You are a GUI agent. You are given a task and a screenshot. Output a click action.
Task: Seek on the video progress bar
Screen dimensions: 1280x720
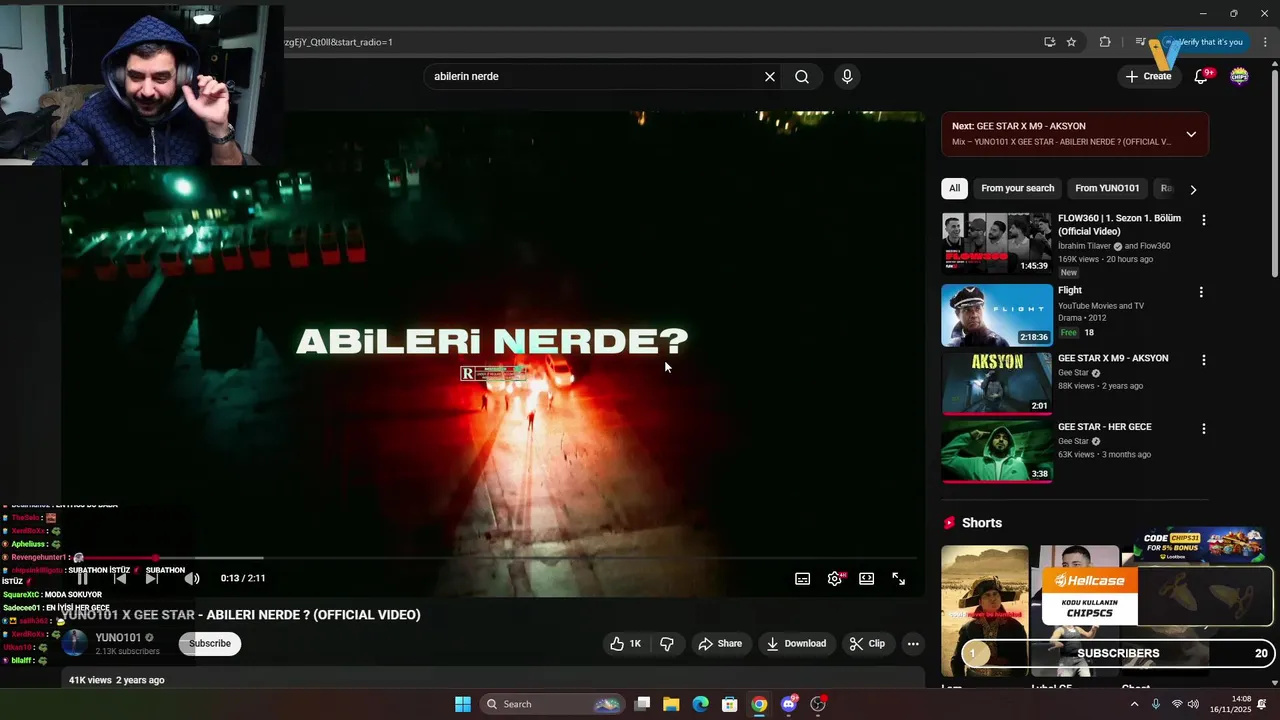pos(495,558)
